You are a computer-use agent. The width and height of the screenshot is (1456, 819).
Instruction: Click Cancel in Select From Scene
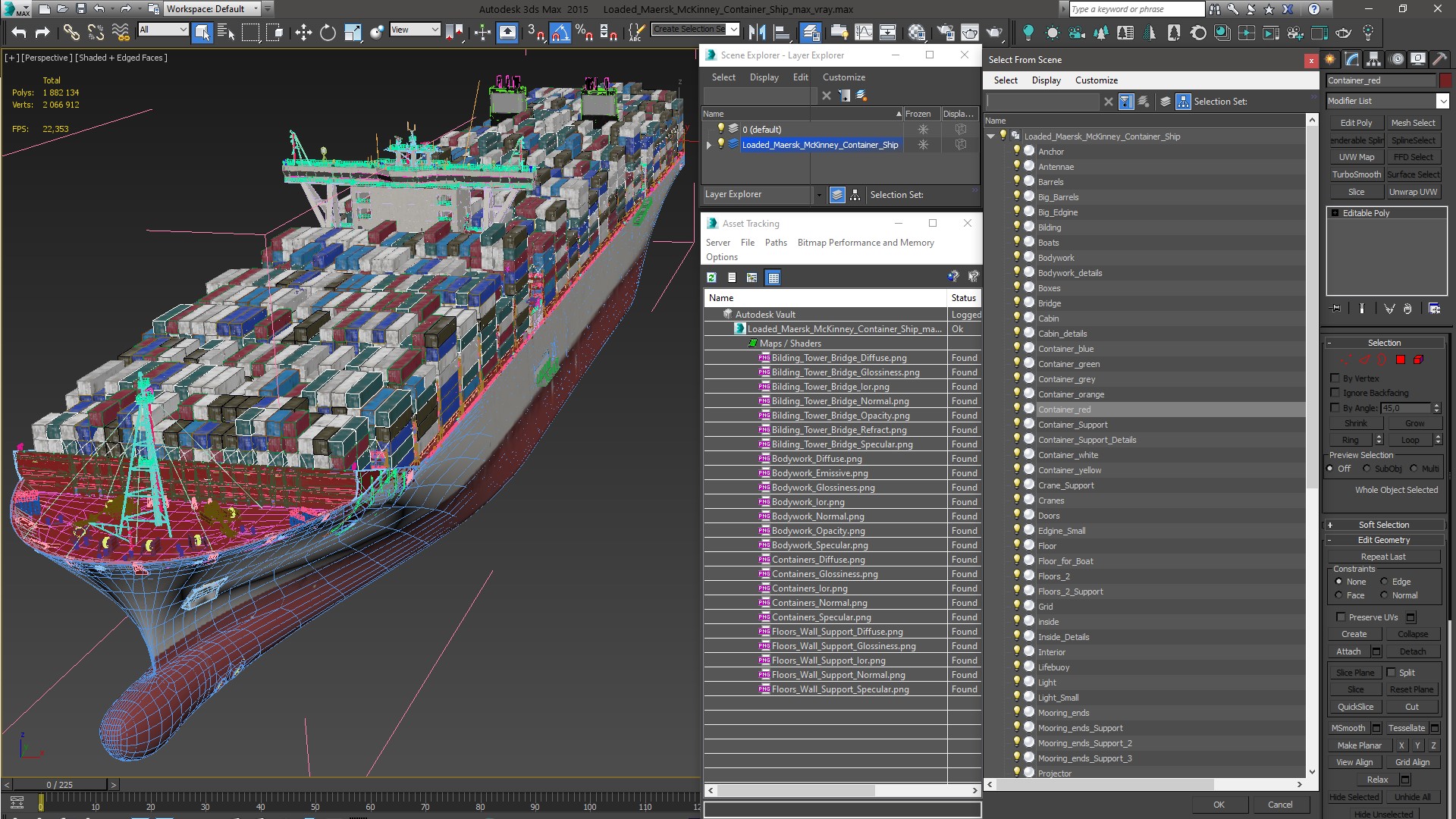click(1280, 805)
